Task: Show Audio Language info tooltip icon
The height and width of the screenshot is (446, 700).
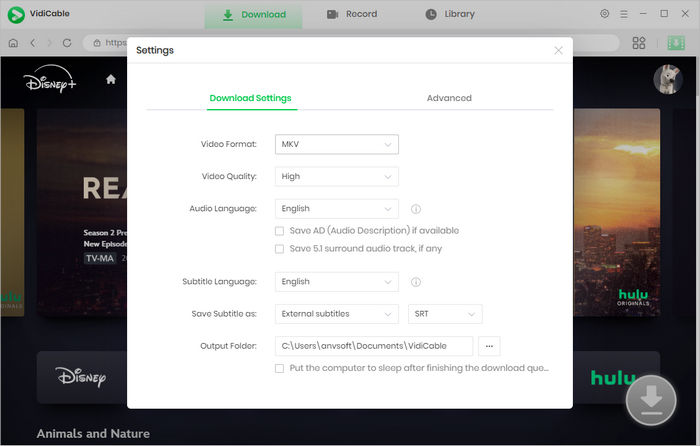Action: pos(416,209)
